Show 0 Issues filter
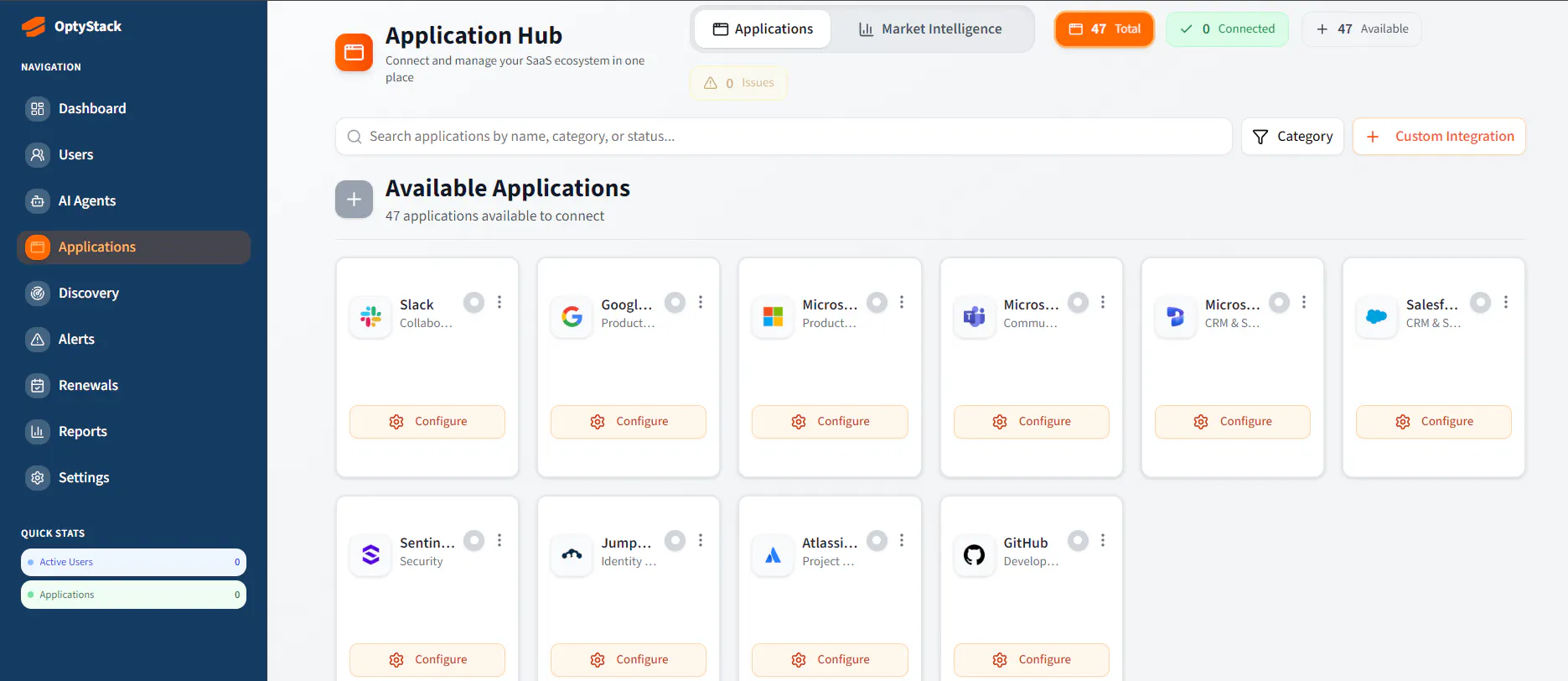The width and height of the screenshot is (1568, 681). (738, 82)
